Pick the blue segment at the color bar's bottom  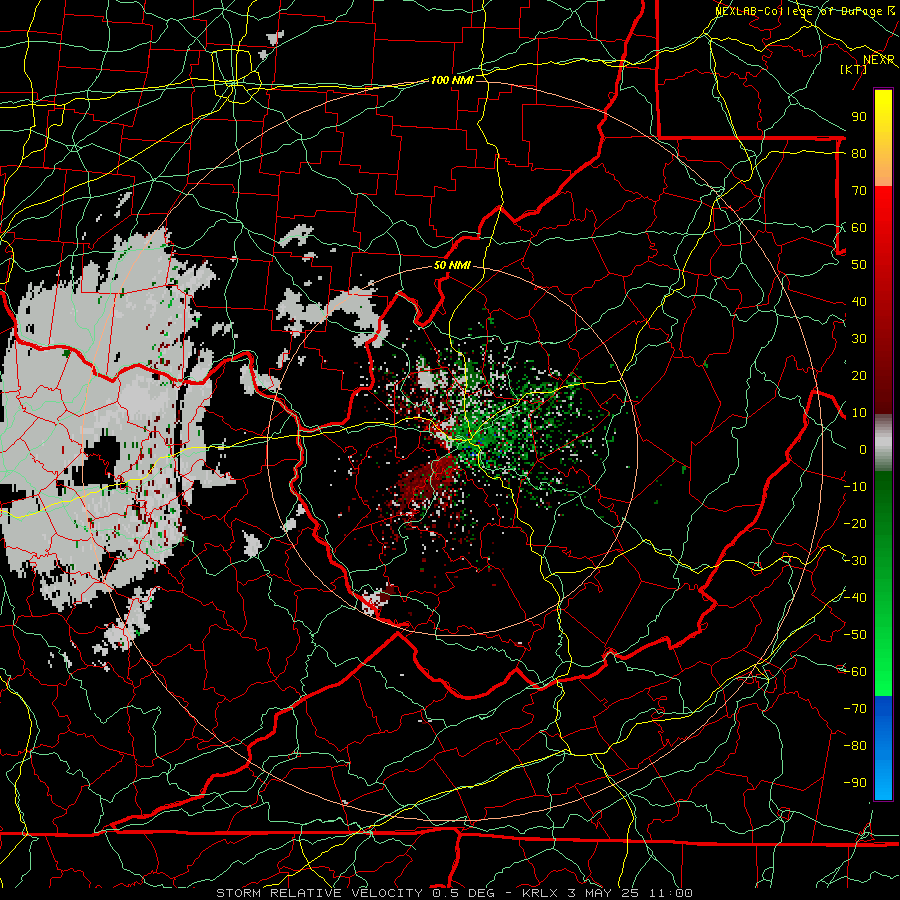883,748
